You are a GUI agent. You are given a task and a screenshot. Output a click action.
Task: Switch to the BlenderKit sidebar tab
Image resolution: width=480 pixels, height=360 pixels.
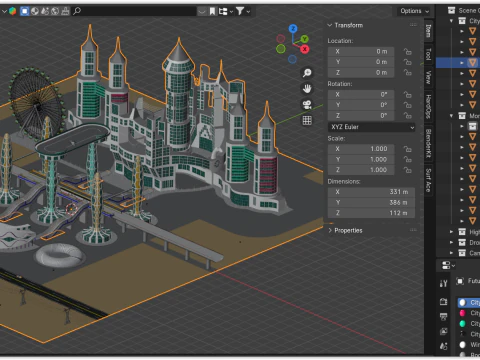428,143
